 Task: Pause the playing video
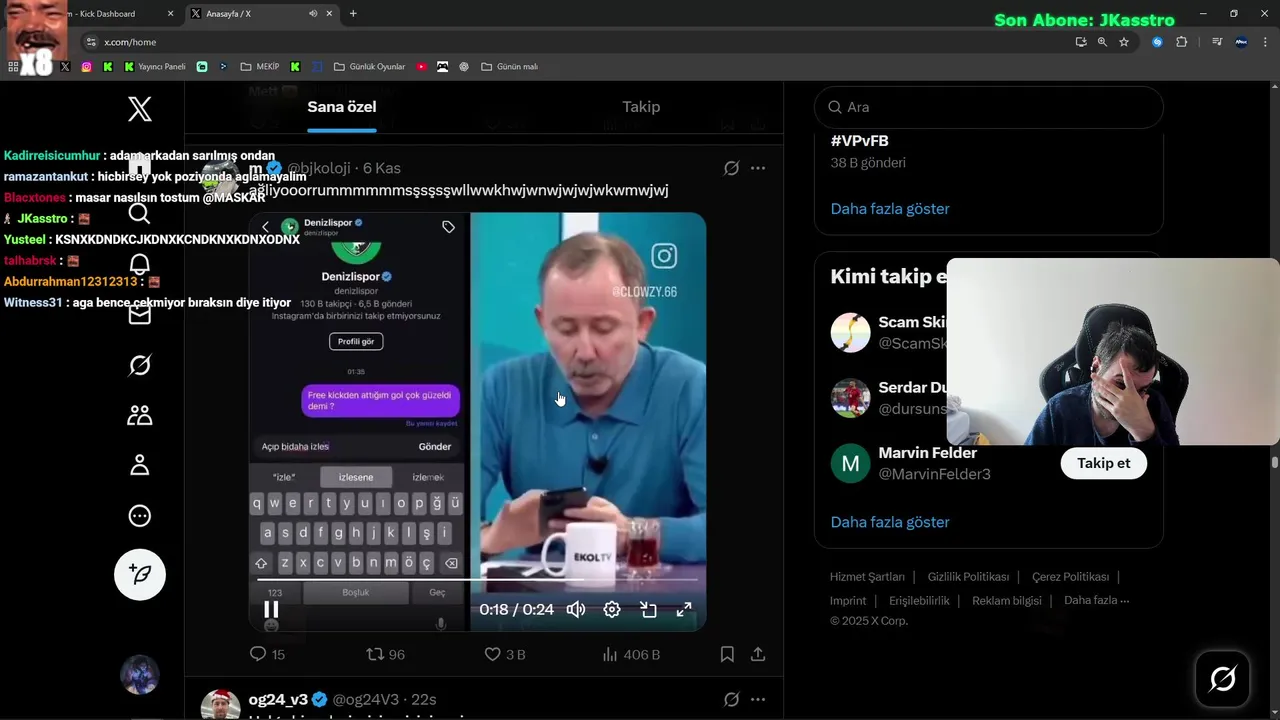click(x=271, y=609)
